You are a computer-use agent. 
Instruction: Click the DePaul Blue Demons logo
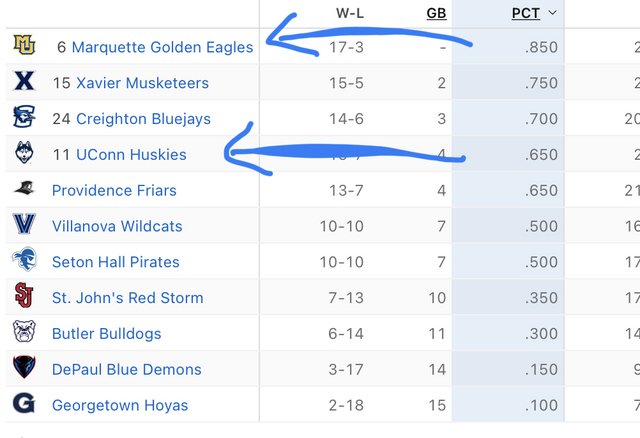24,367
